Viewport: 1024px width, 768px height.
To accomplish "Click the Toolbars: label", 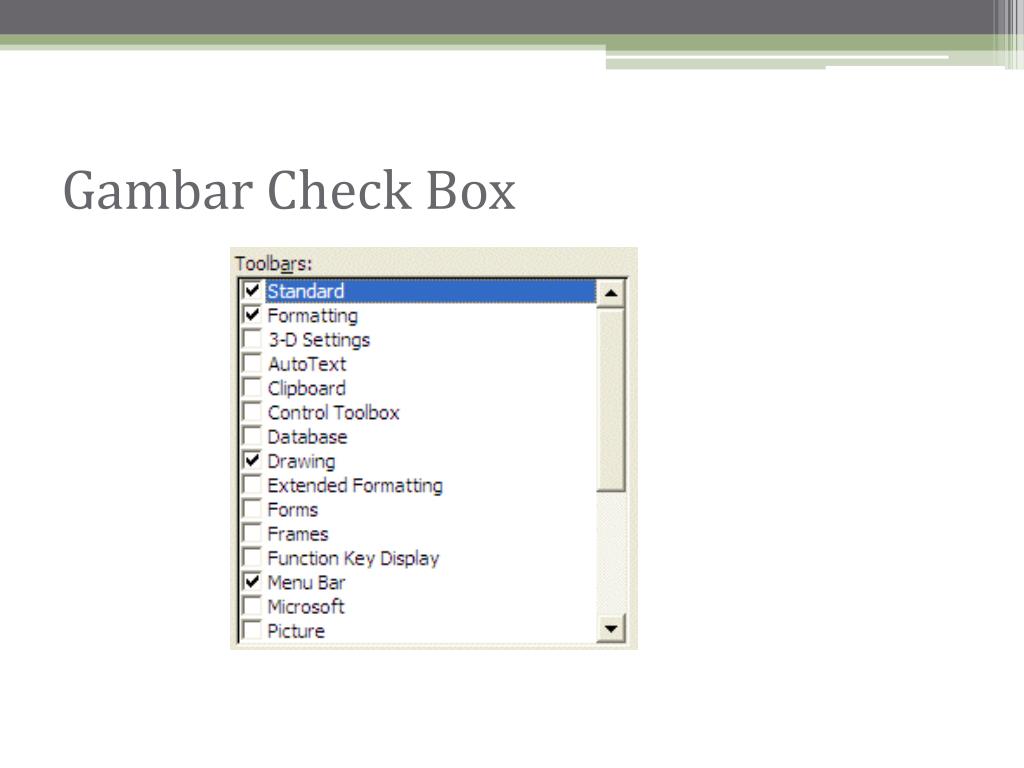I will pos(274,264).
